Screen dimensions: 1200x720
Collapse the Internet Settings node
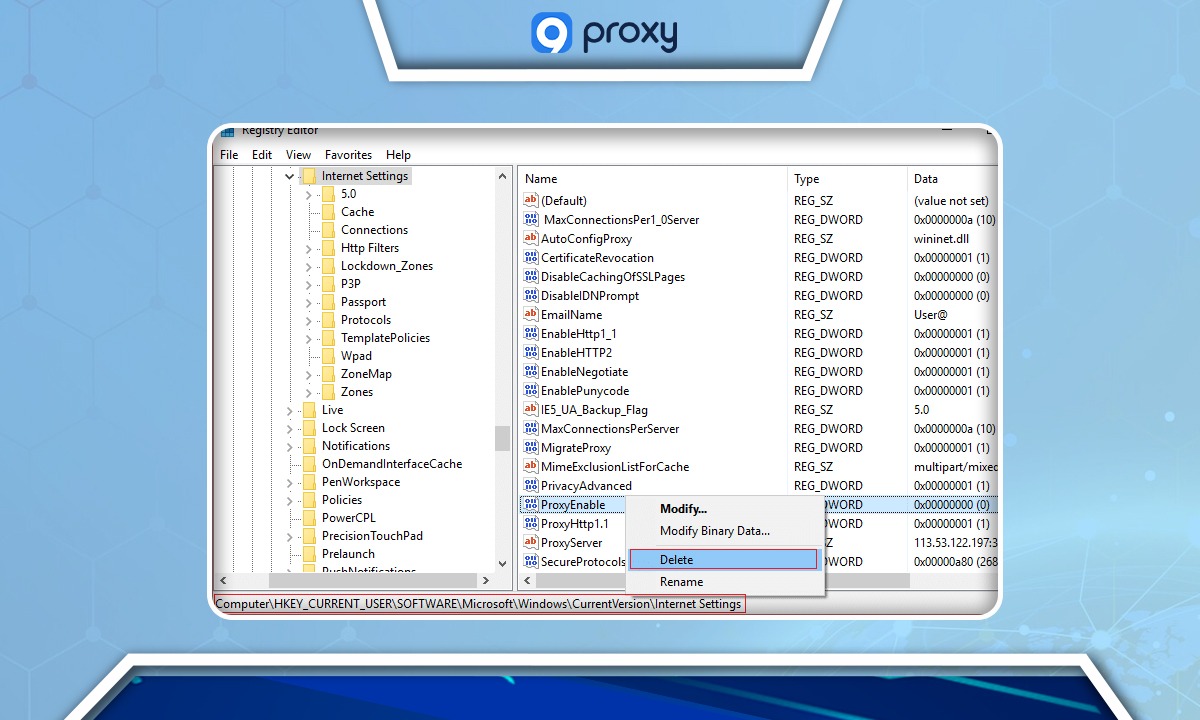click(289, 175)
